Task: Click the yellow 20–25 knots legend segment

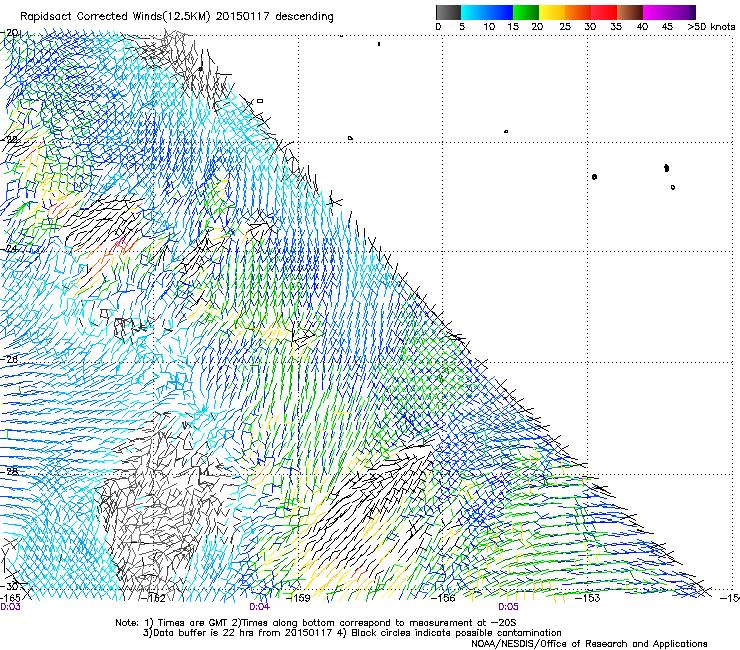Action: point(552,12)
